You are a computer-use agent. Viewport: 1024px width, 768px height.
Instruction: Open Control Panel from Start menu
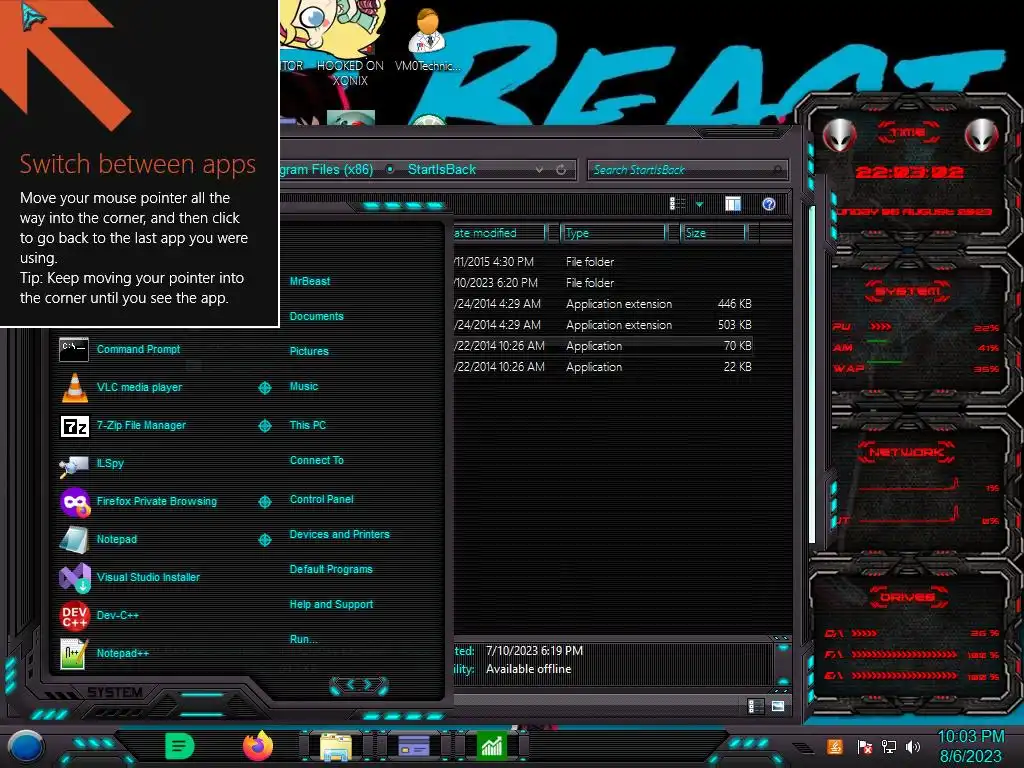pyautogui.click(x=321, y=500)
